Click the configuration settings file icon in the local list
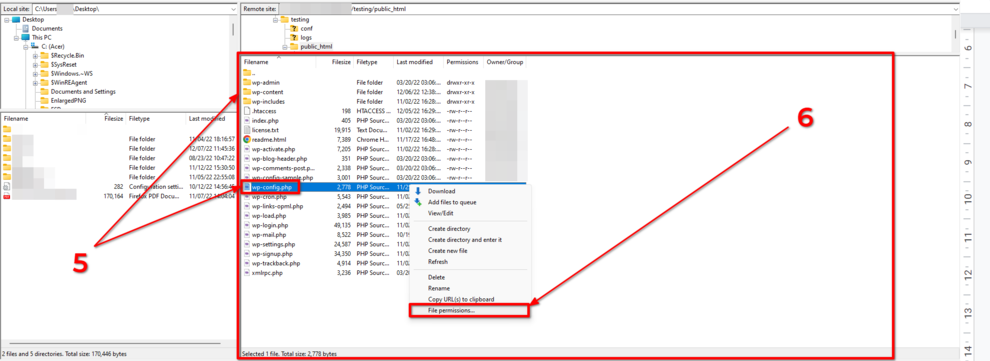This screenshot has width=990, height=361. pyautogui.click(x=6, y=187)
